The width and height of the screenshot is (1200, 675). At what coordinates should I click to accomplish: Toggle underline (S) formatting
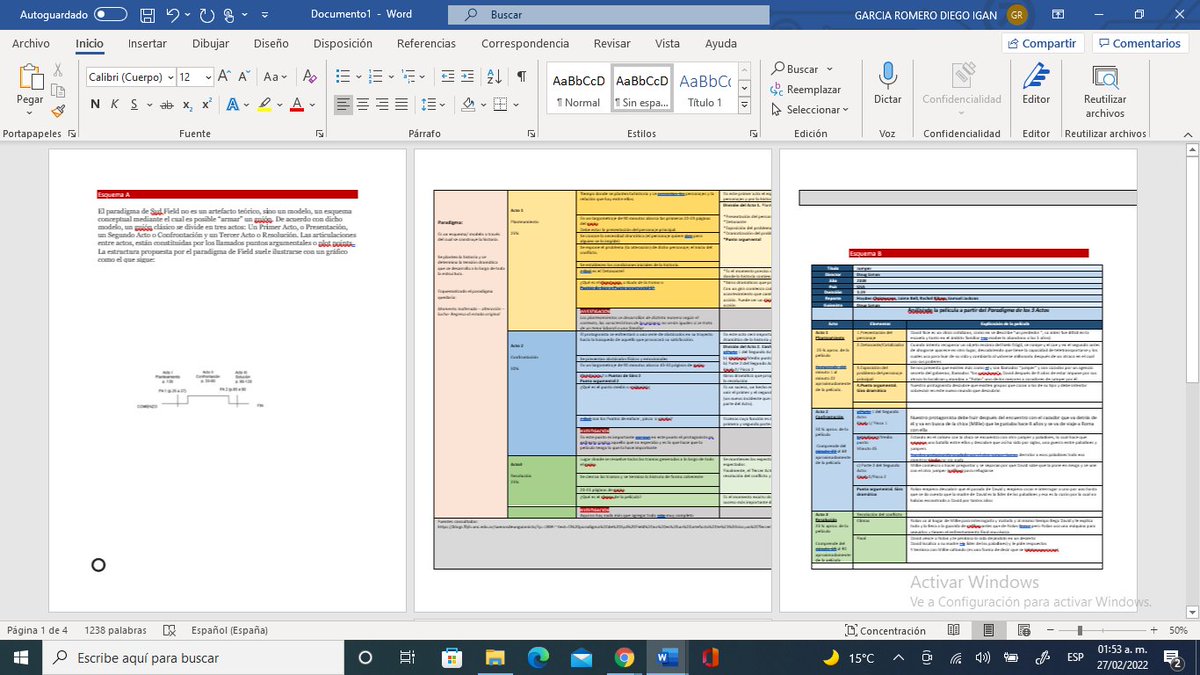click(x=134, y=105)
